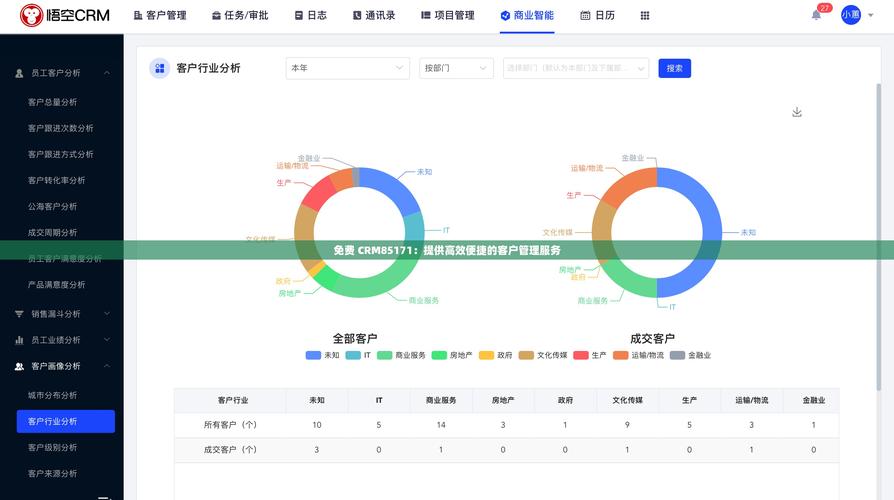Toggle the 房地产 legend swatch

click(439, 355)
